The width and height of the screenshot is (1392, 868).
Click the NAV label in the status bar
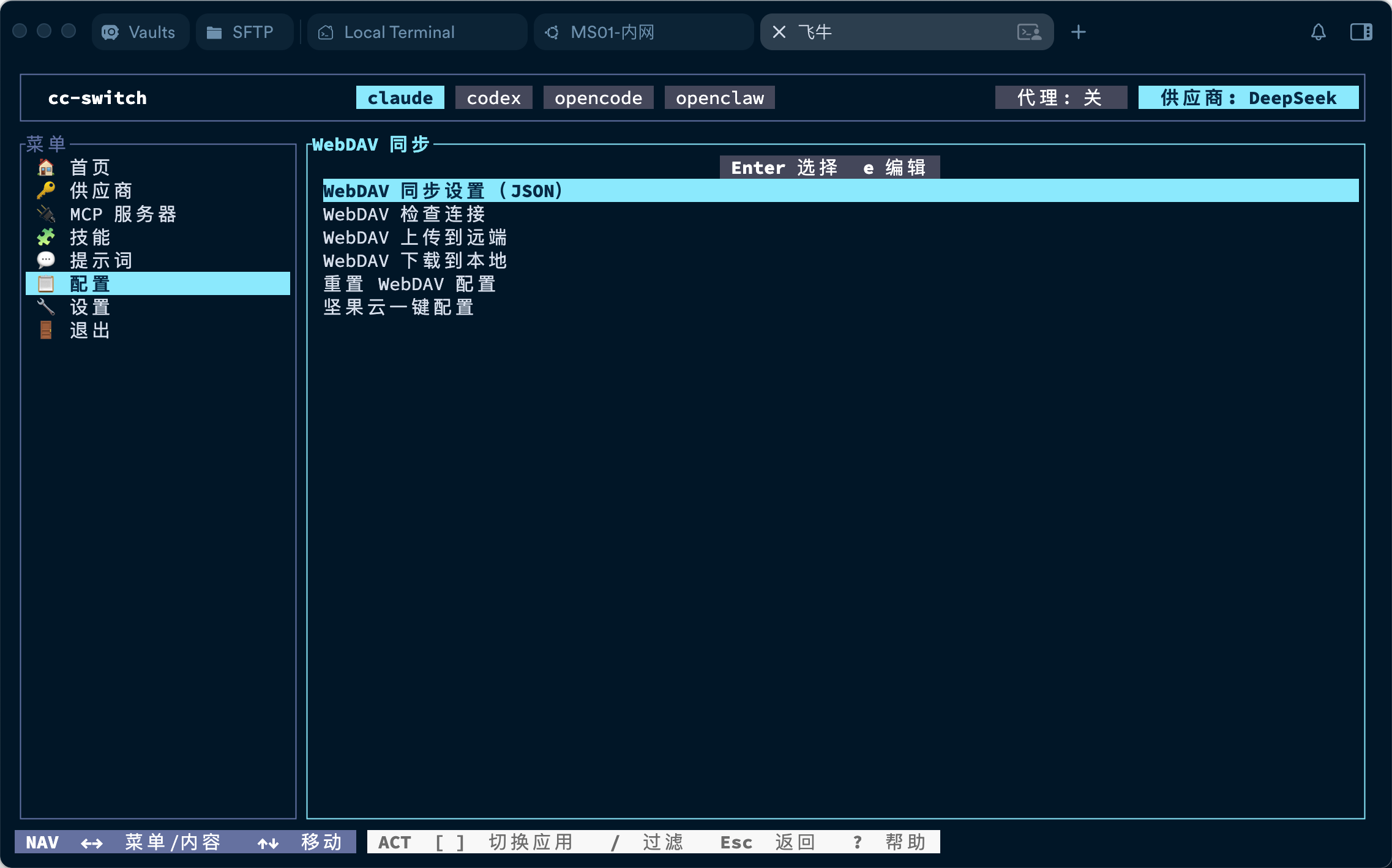coord(42,842)
